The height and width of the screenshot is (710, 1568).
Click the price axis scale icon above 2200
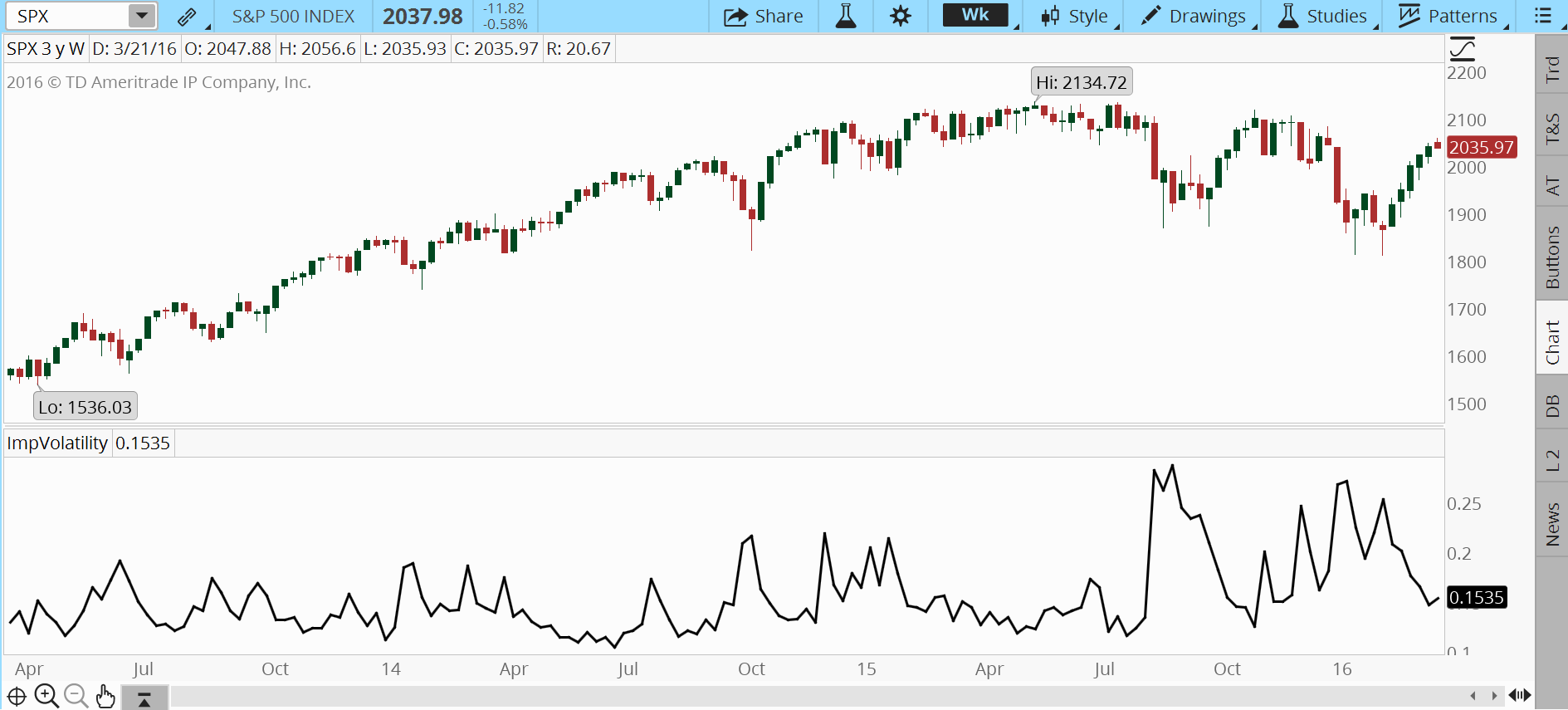click(x=1462, y=49)
